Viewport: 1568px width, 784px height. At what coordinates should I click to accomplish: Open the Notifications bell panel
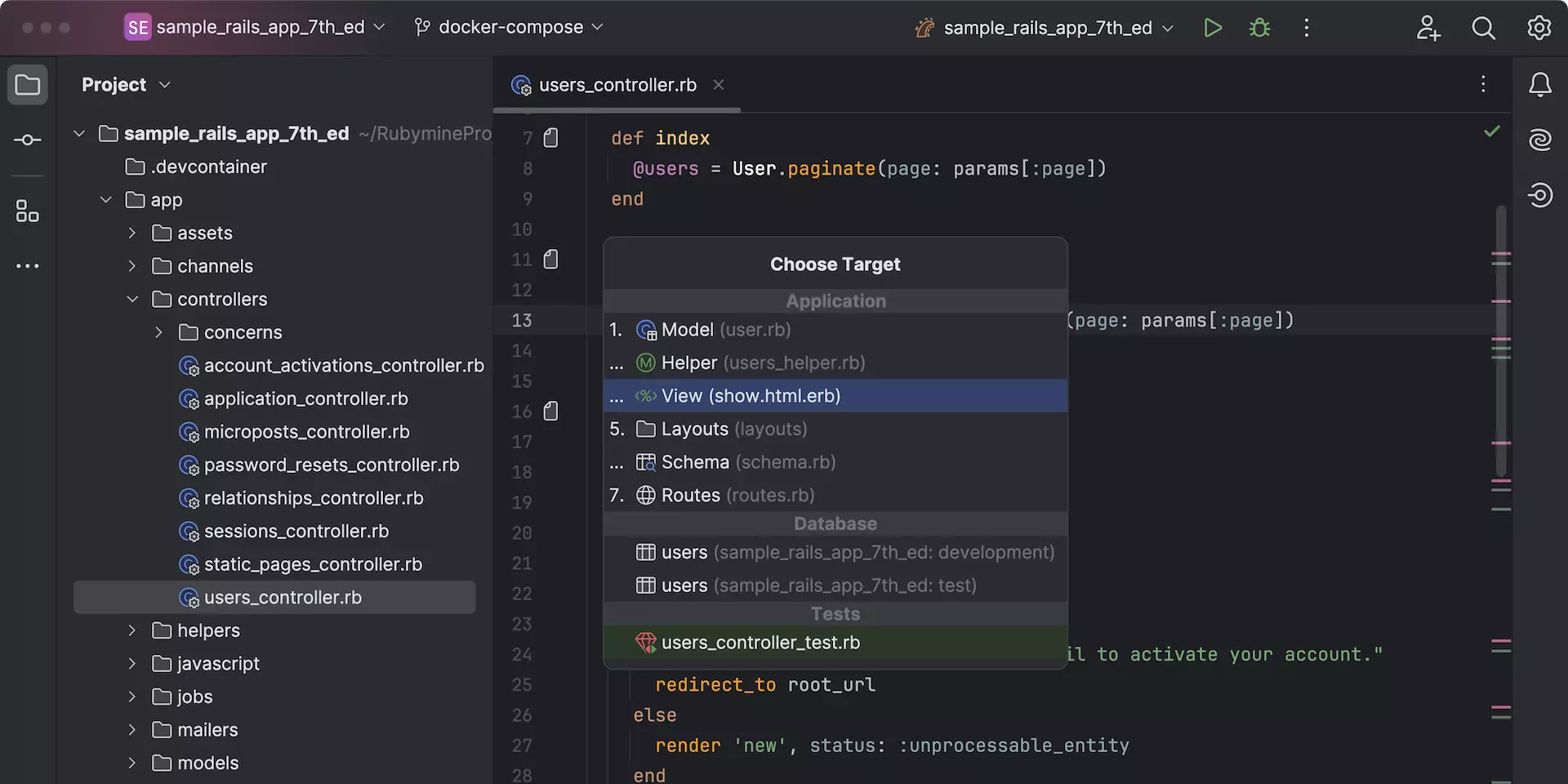coord(1539,85)
